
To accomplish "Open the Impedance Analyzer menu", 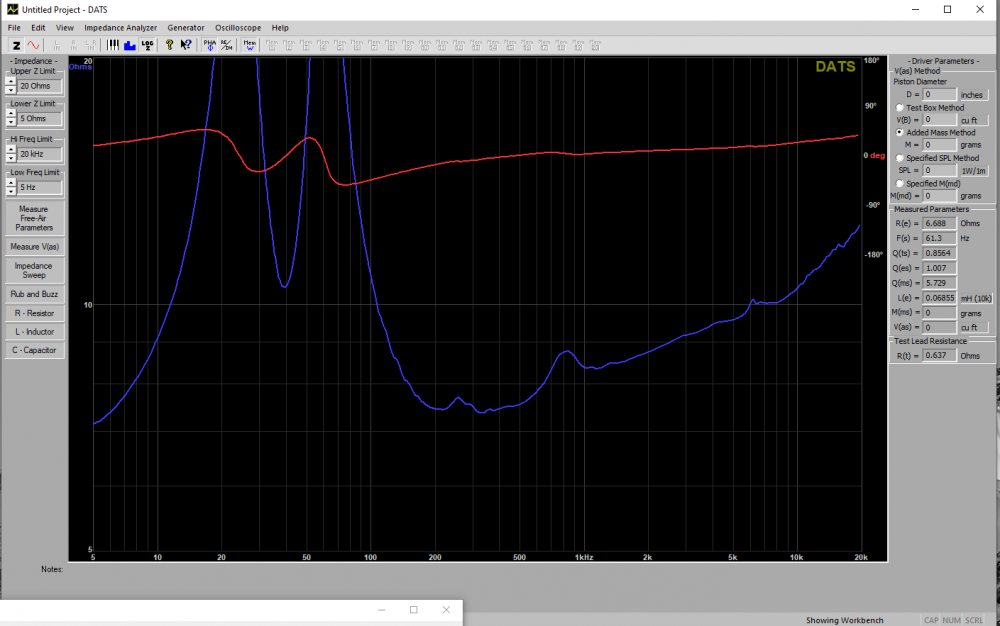I will point(120,28).
